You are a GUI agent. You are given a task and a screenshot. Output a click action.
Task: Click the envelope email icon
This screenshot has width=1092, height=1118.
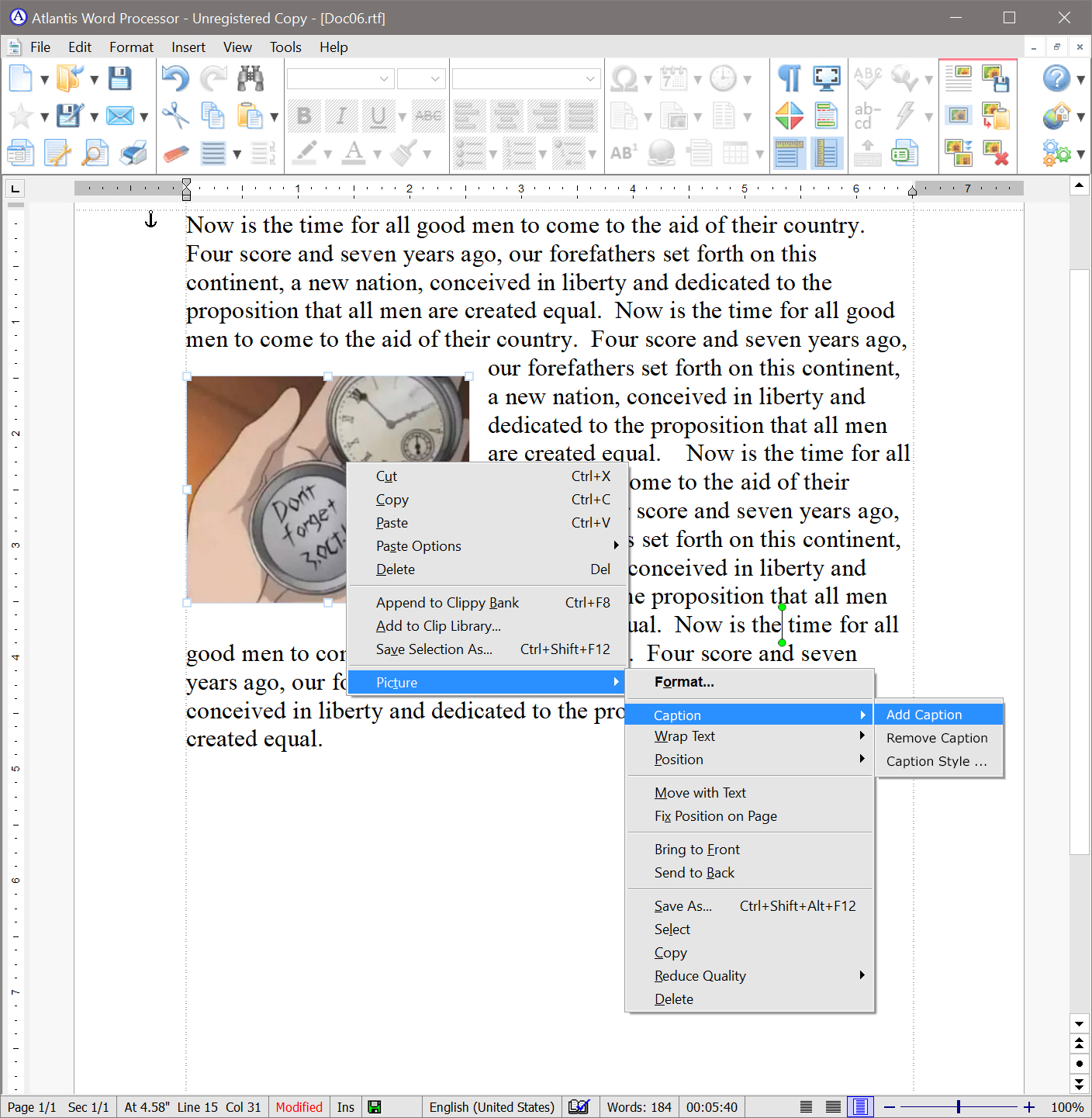click(119, 116)
